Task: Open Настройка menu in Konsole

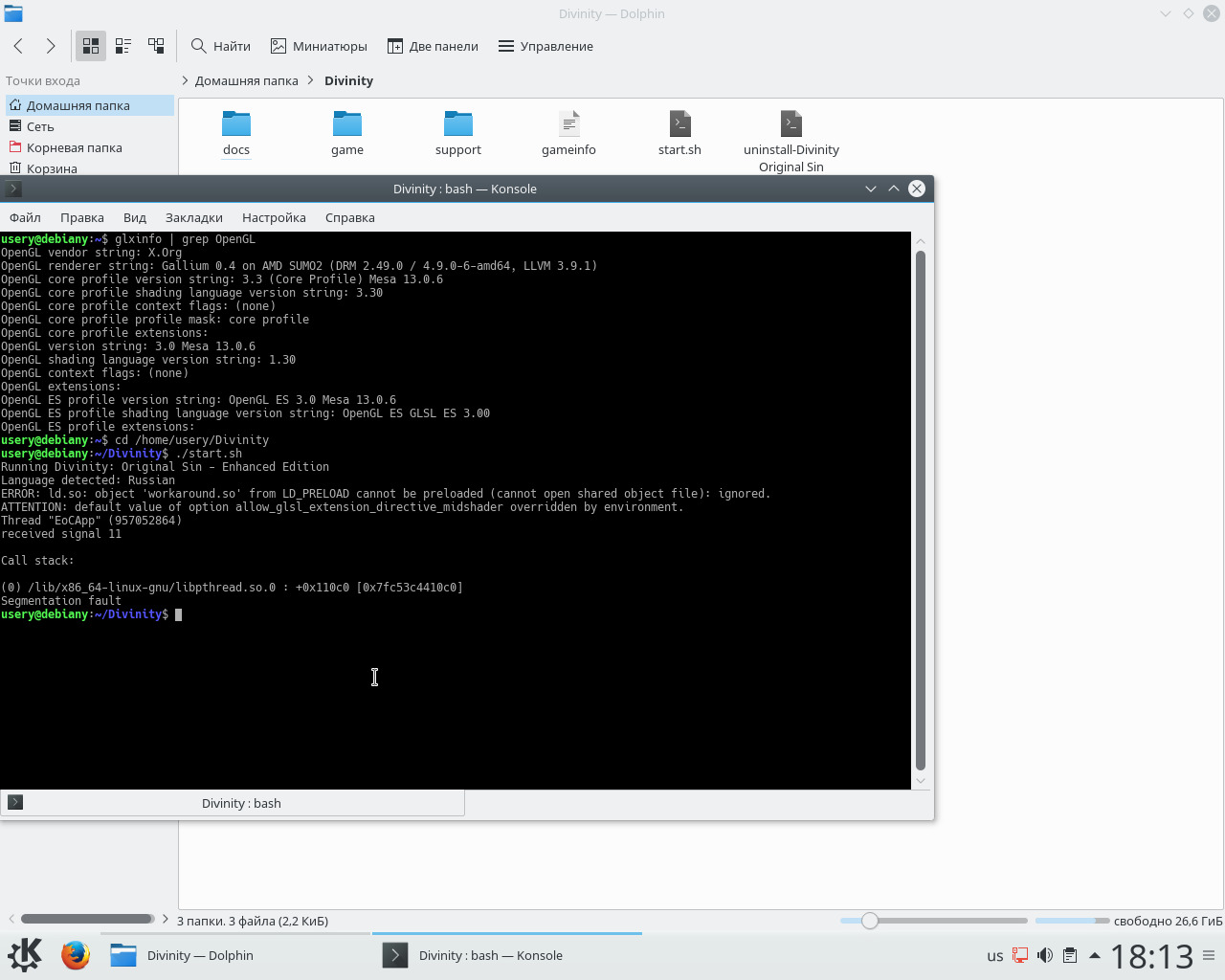Action: 274,217
